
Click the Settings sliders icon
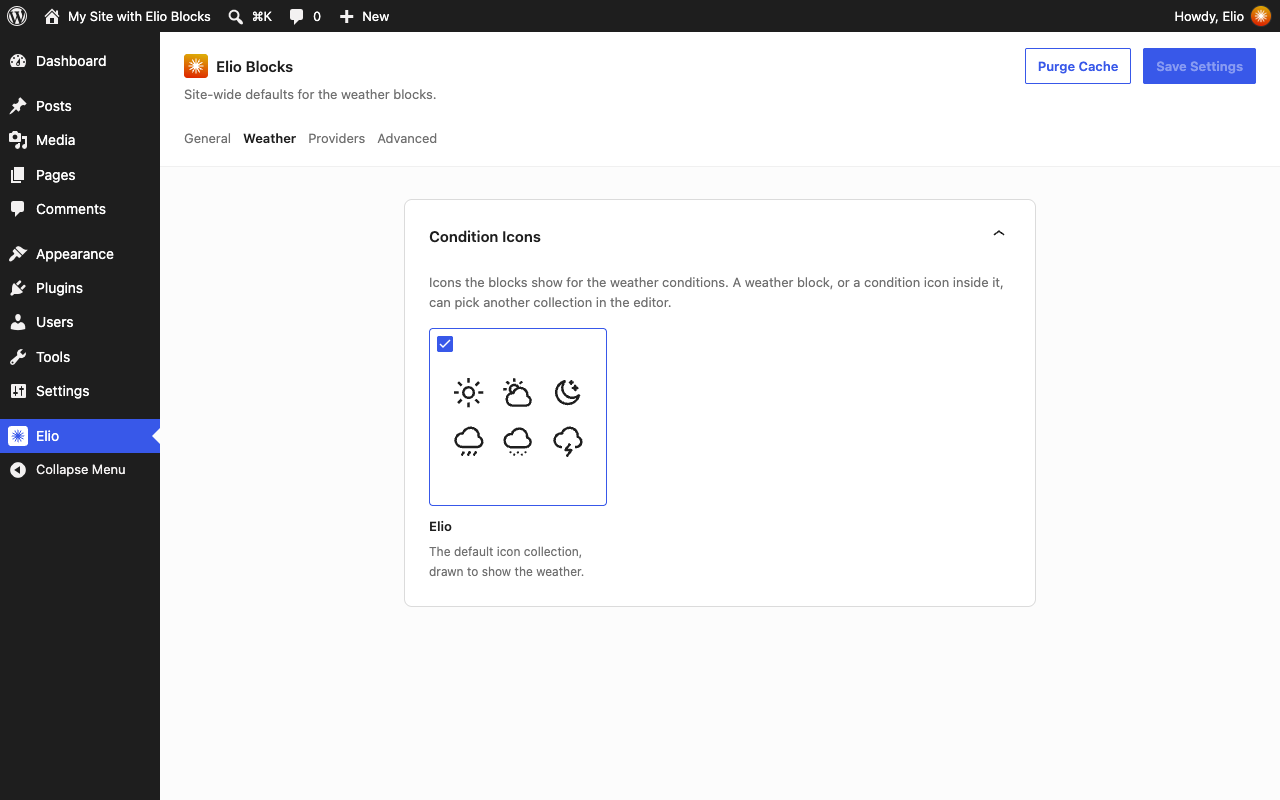18,391
